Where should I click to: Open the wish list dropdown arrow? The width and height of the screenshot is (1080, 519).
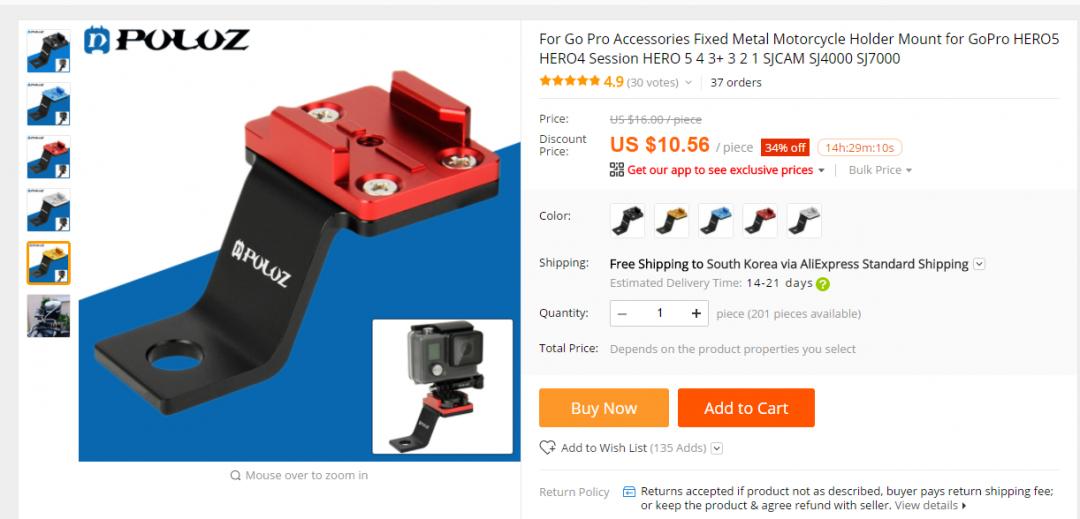tap(716, 448)
